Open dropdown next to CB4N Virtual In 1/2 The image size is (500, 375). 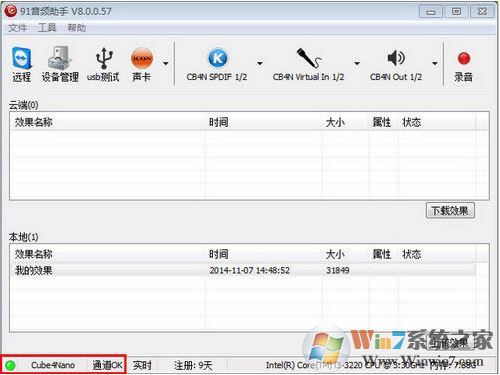357,63
